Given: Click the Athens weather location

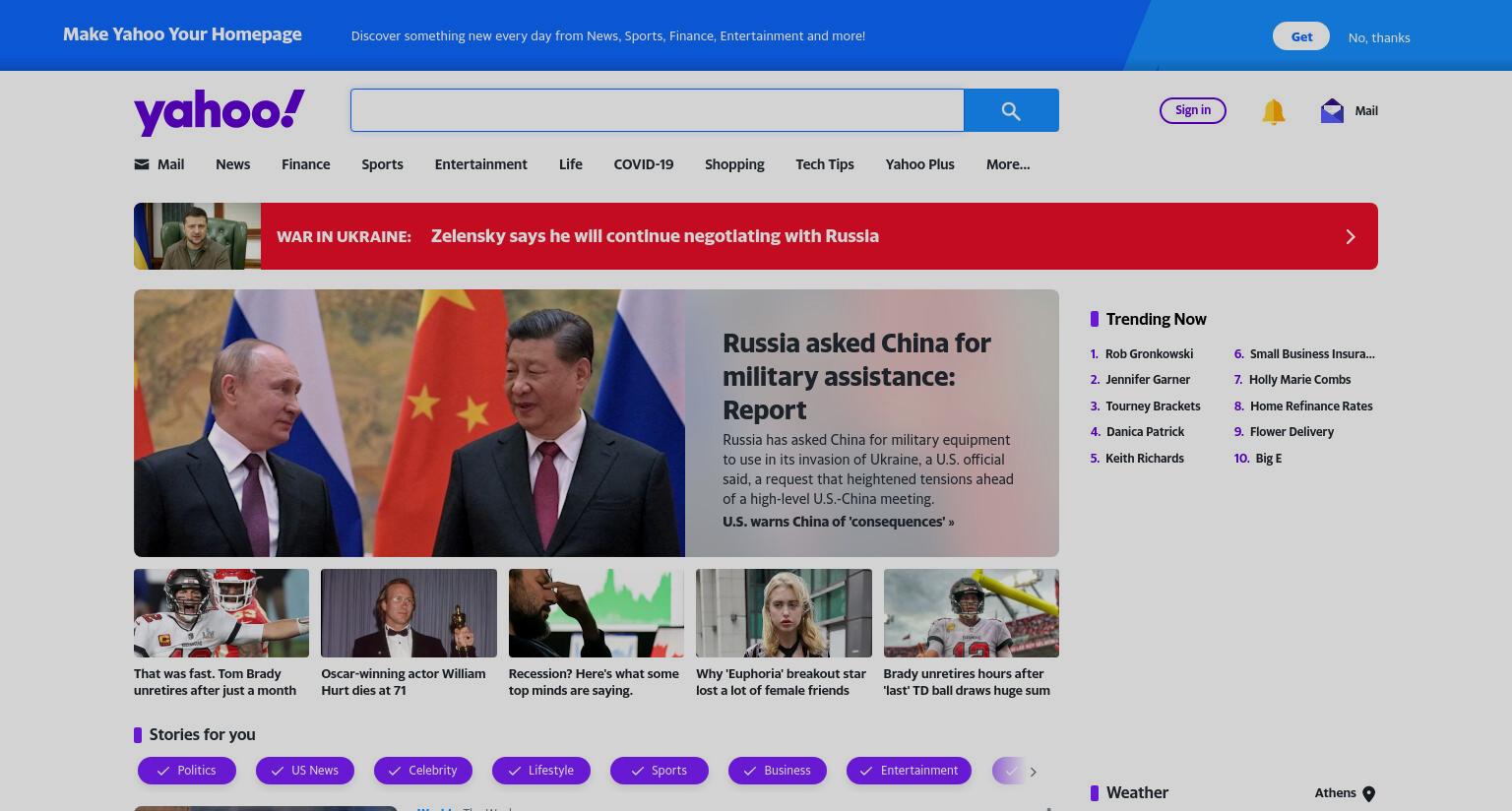Looking at the screenshot, I should point(1335,793).
